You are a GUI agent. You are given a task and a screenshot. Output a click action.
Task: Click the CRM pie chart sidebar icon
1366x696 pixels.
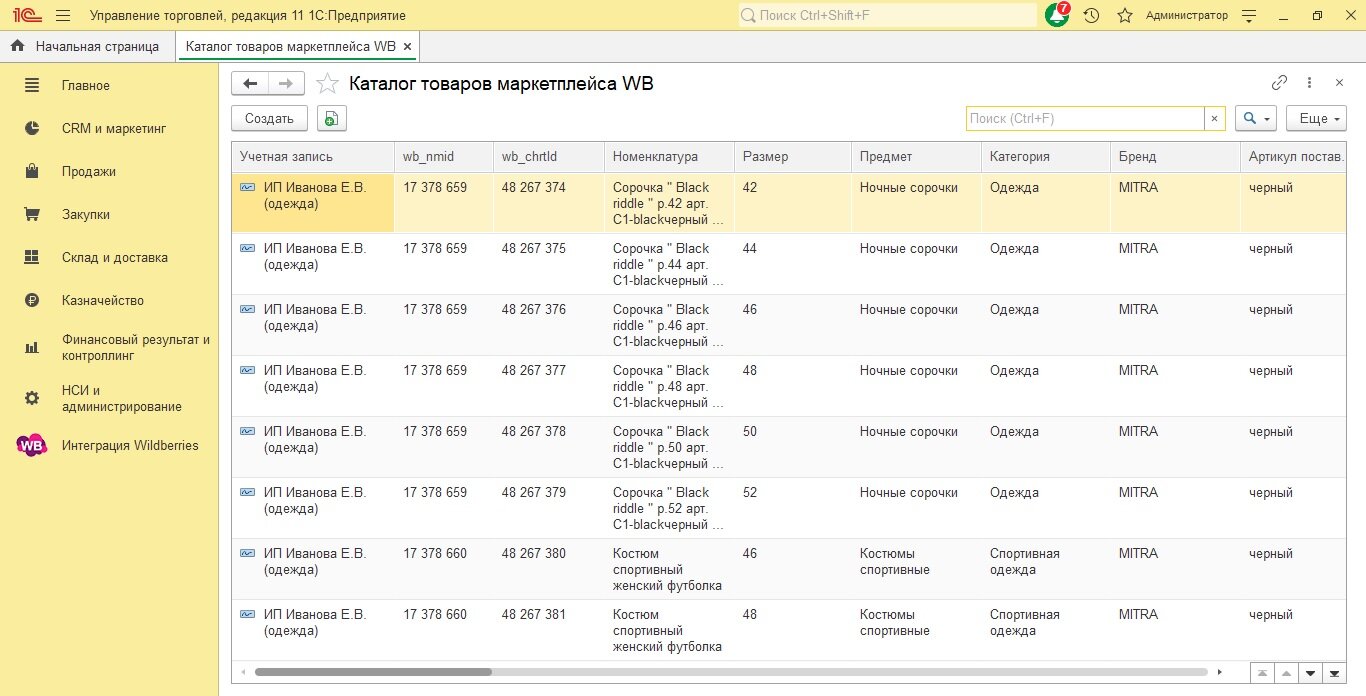[x=32, y=129]
